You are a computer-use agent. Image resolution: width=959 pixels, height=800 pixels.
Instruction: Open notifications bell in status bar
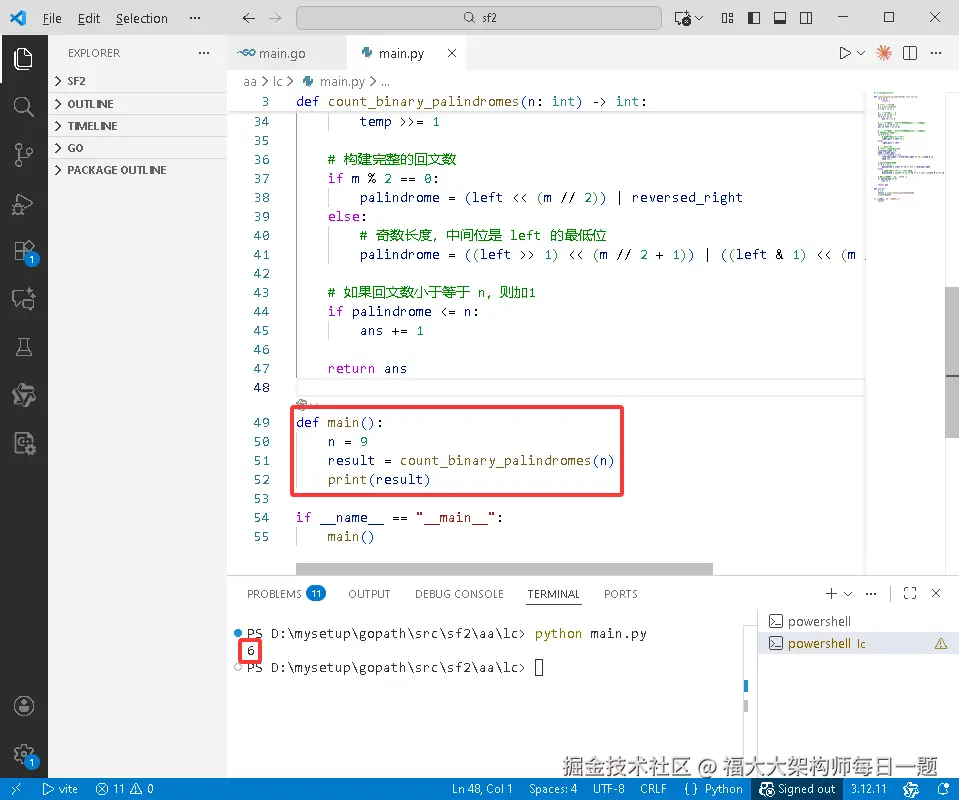943,789
